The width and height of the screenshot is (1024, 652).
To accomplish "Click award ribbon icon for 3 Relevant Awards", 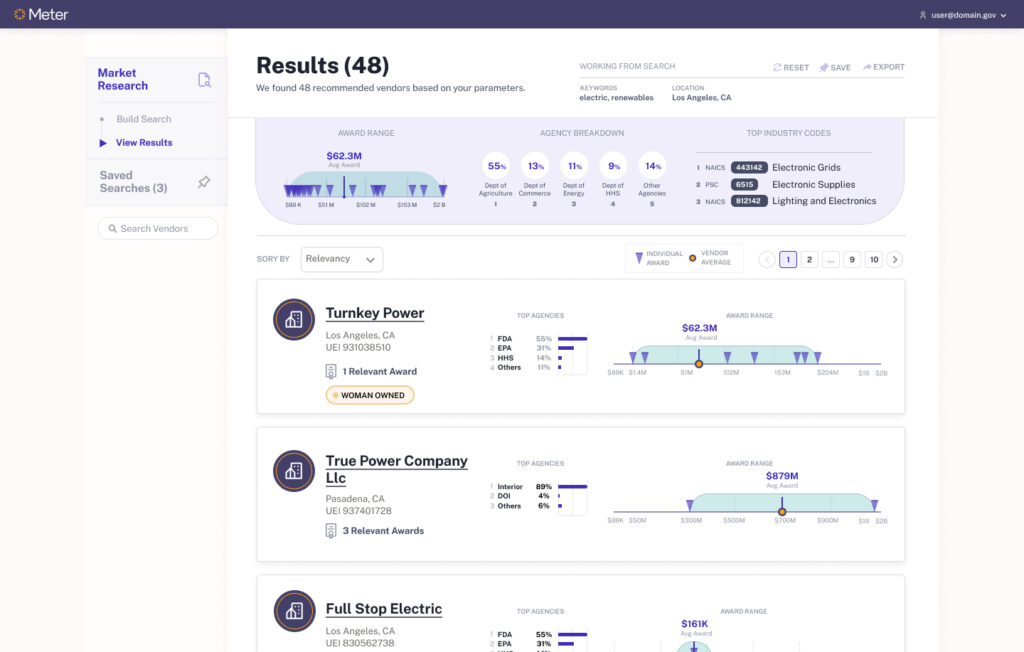I will 331,530.
